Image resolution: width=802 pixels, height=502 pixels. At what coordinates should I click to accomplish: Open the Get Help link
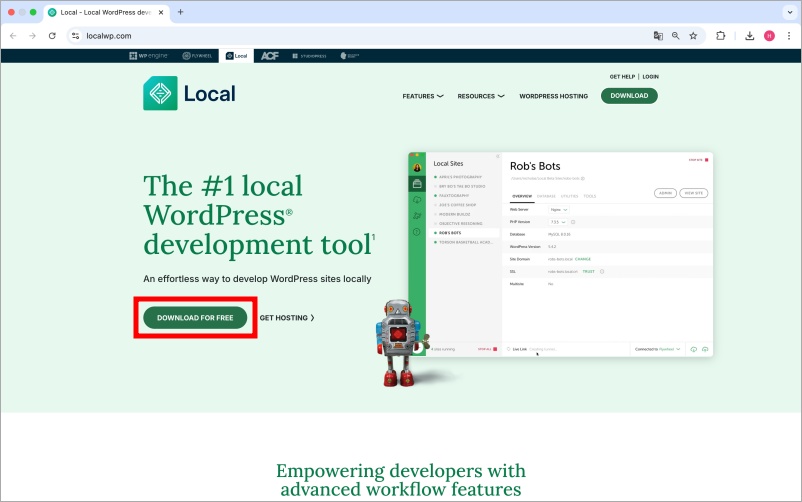coord(622,77)
